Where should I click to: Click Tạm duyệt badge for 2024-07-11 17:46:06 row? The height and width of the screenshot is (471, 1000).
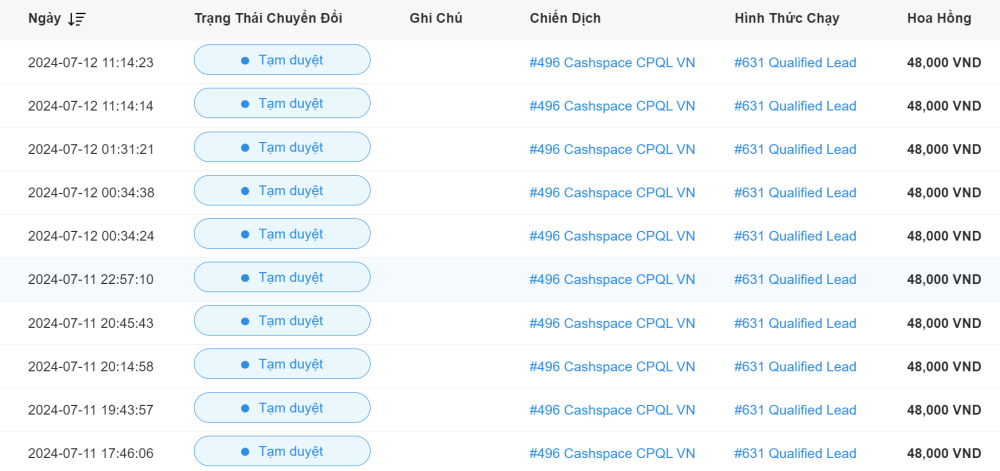[x=282, y=451]
